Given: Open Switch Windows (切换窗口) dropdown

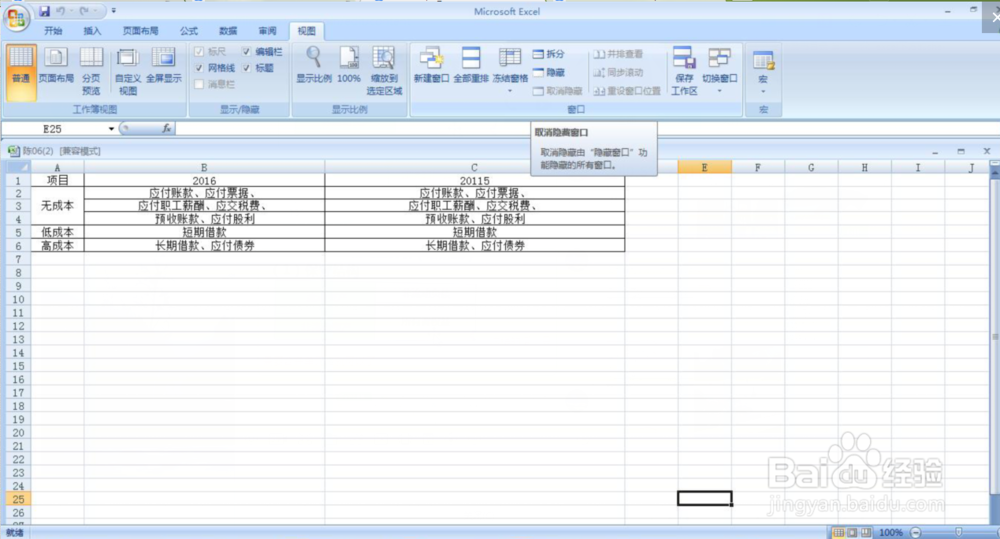Looking at the screenshot, I should pyautogui.click(x=719, y=71).
